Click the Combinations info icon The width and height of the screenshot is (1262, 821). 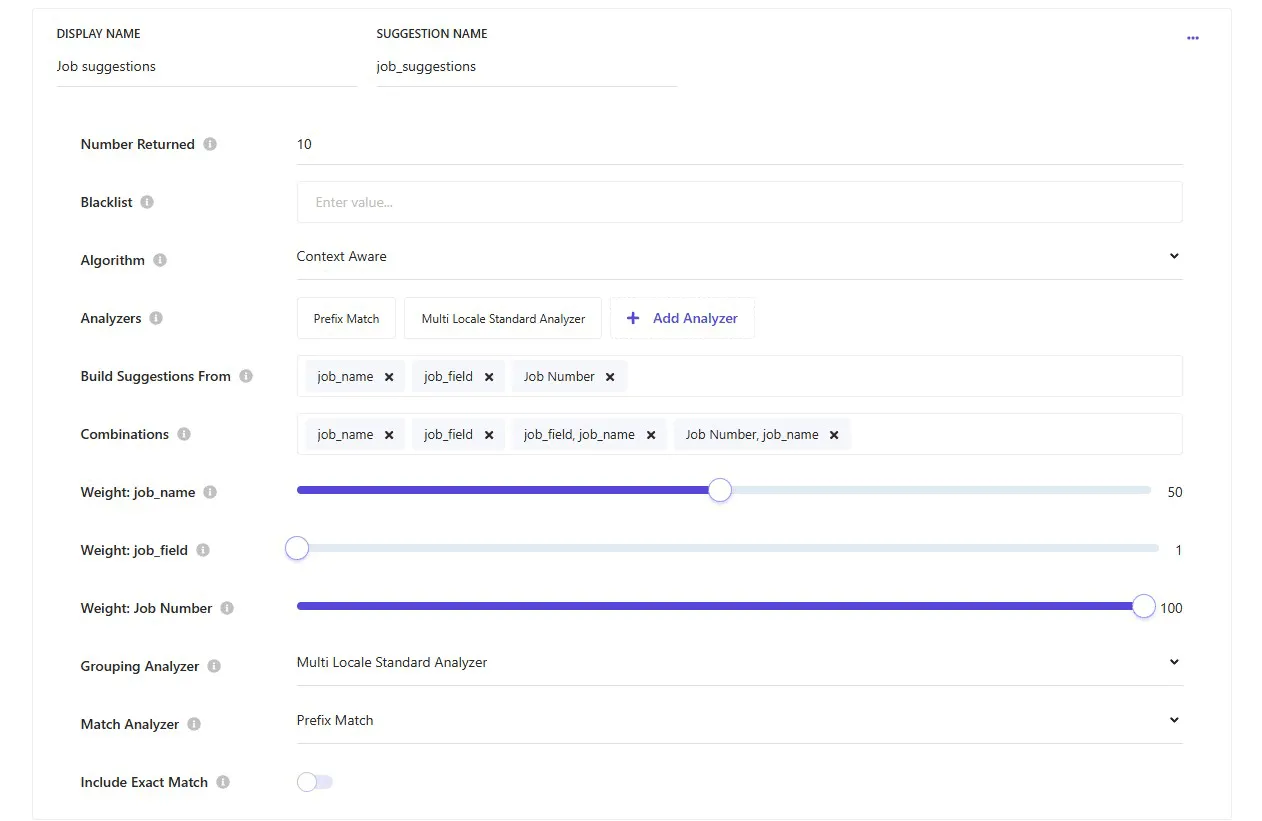184,434
